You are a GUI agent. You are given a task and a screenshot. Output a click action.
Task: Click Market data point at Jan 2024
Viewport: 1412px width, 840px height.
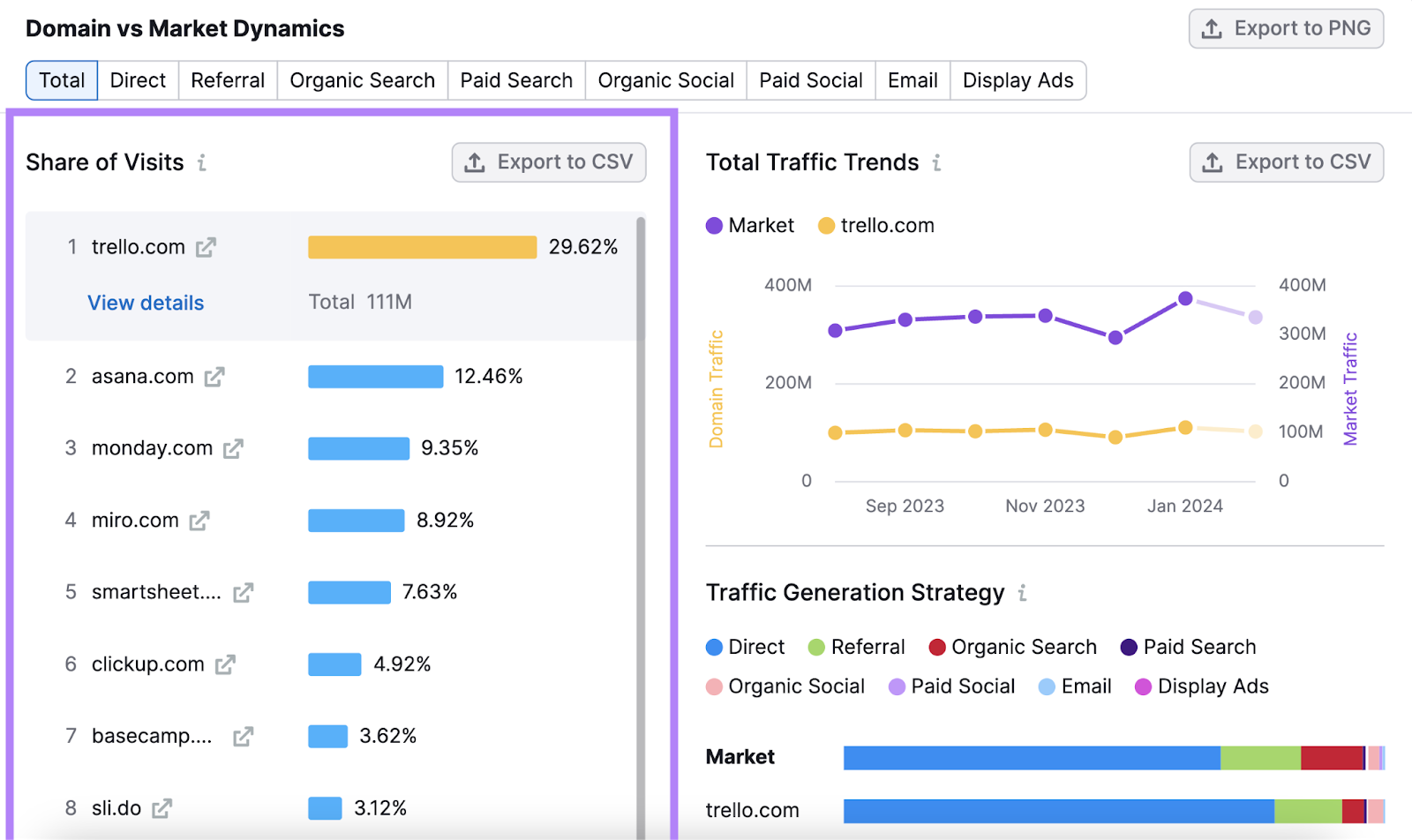[x=1185, y=298]
